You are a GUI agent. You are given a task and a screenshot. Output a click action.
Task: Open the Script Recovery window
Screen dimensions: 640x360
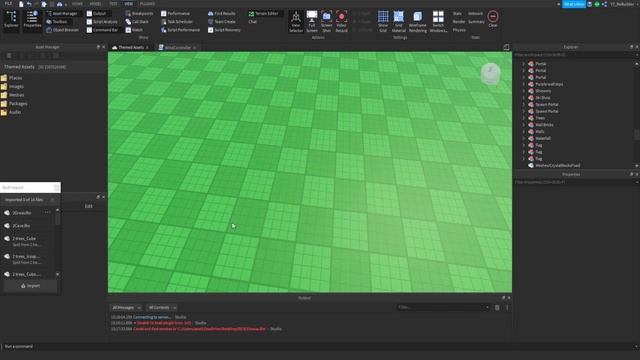[224, 30]
